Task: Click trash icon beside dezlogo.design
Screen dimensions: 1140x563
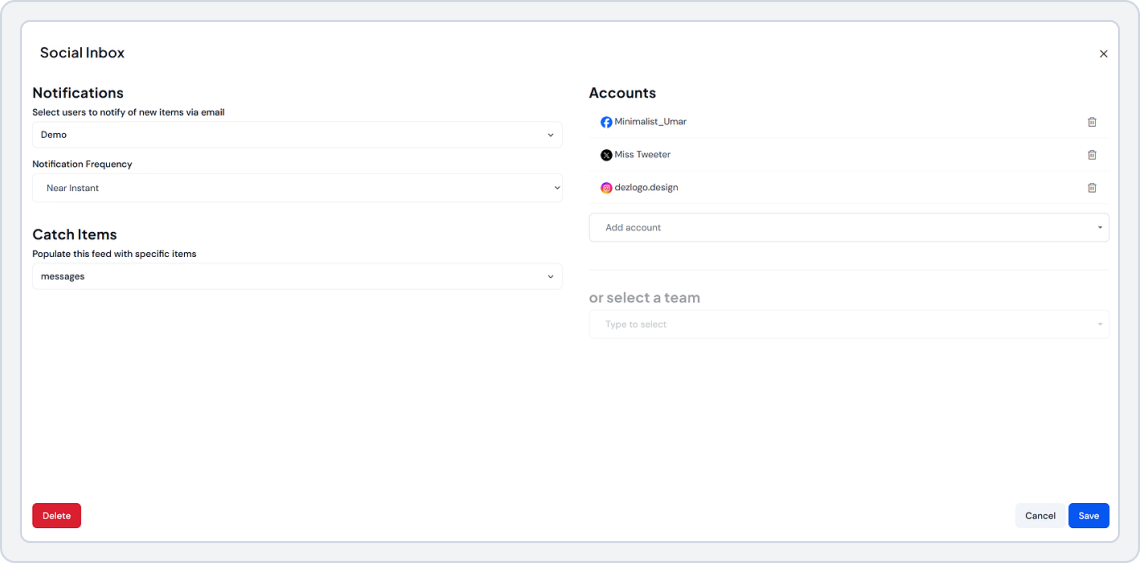Action: point(1091,188)
